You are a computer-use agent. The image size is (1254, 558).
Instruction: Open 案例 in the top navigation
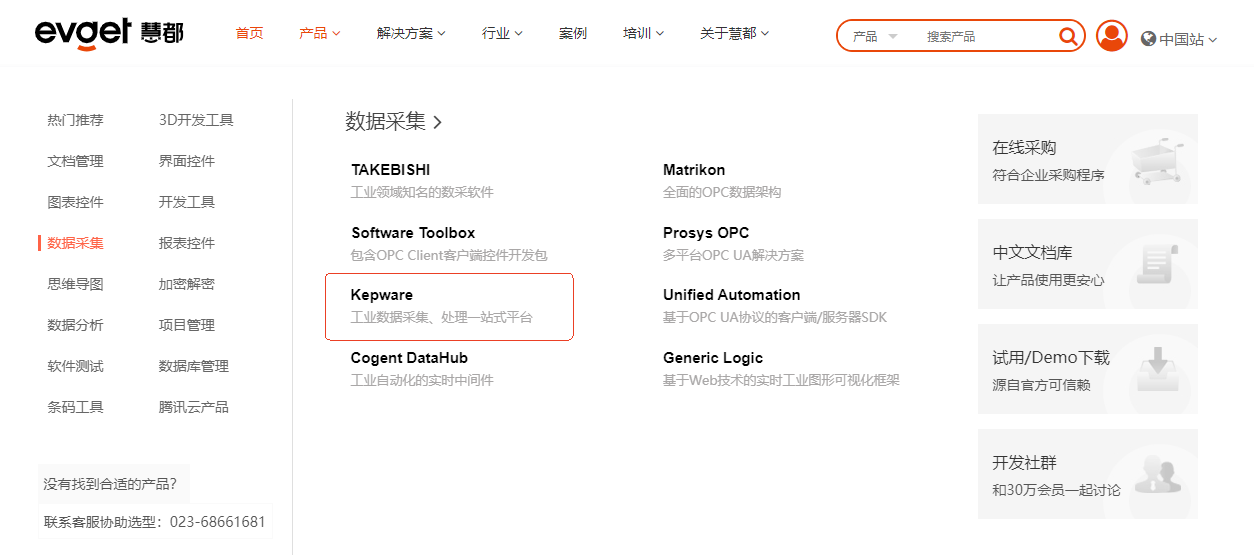(x=573, y=33)
